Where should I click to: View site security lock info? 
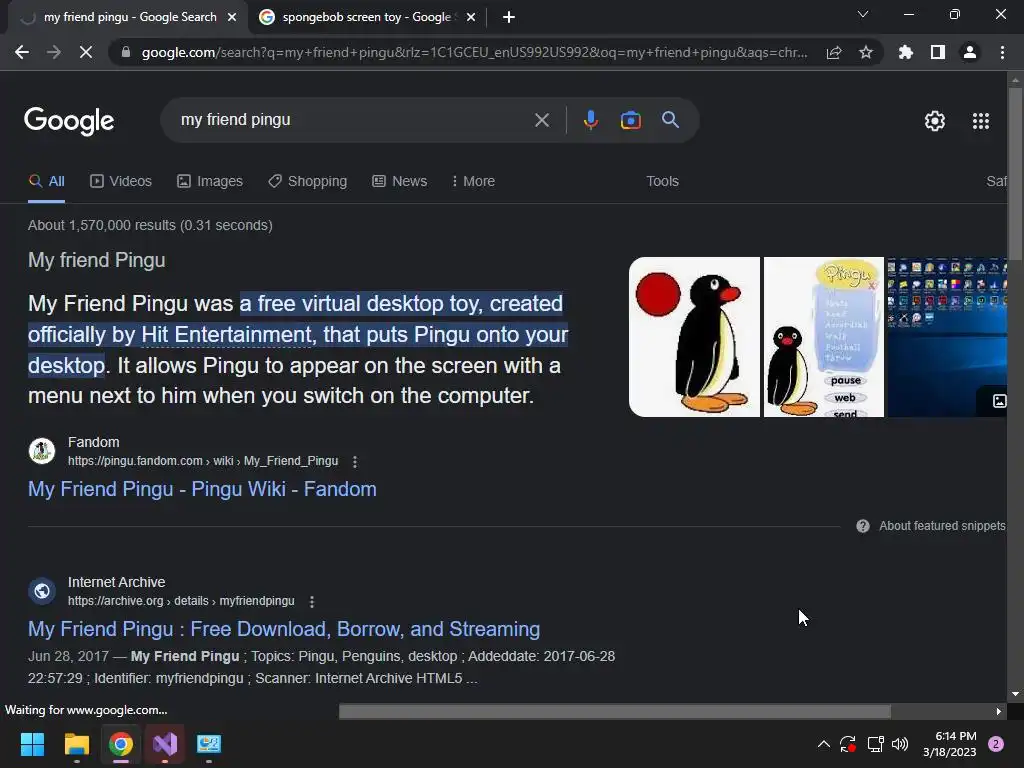tap(126, 52)
